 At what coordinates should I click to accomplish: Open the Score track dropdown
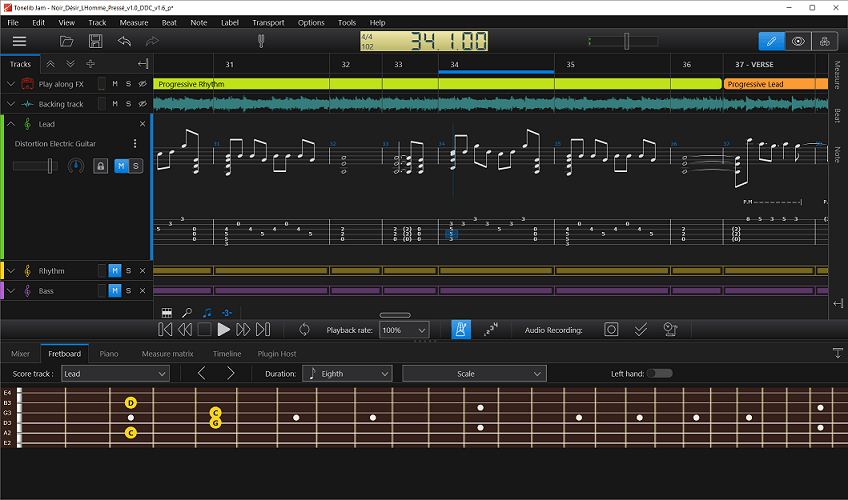[114, 373]
